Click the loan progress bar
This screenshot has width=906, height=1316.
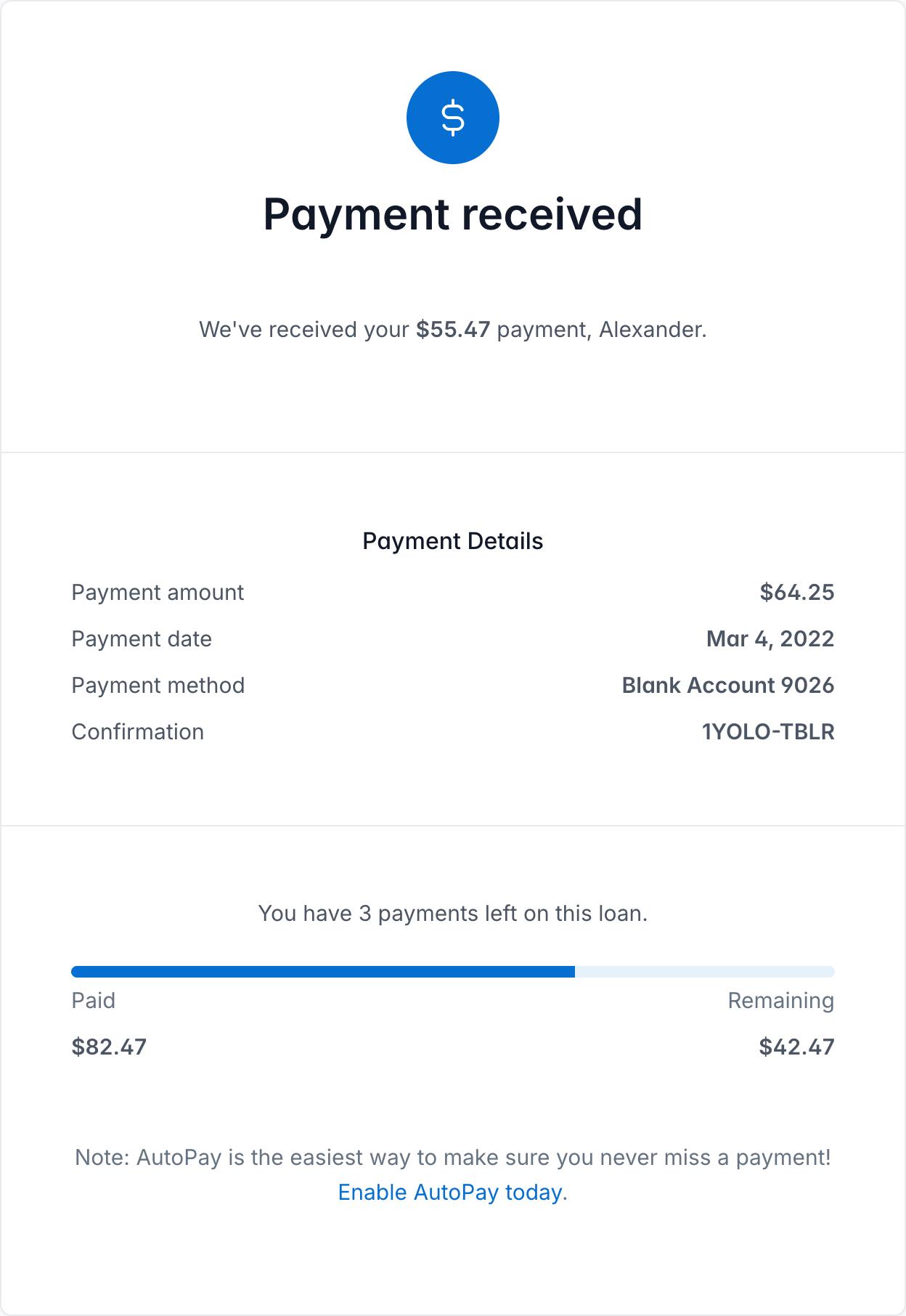452,972
